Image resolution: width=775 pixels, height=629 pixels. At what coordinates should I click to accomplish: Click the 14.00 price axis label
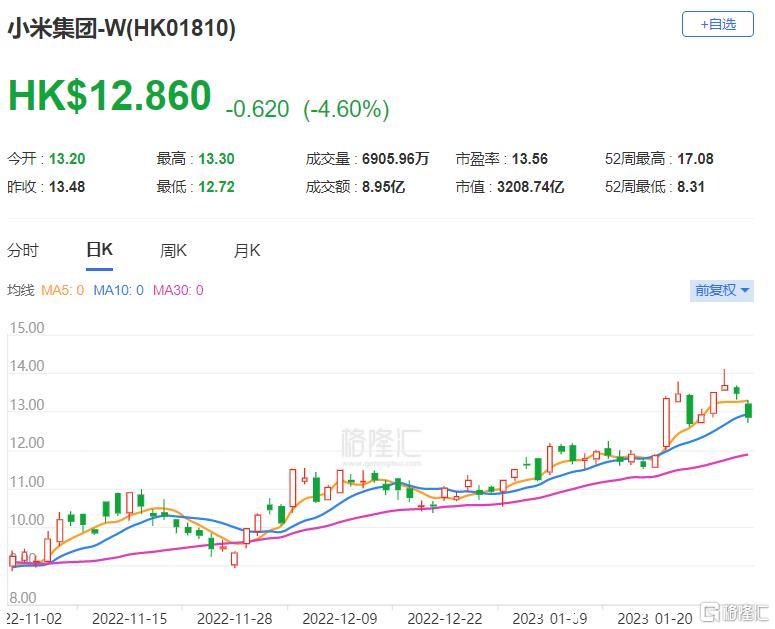(x=27, y=366)
